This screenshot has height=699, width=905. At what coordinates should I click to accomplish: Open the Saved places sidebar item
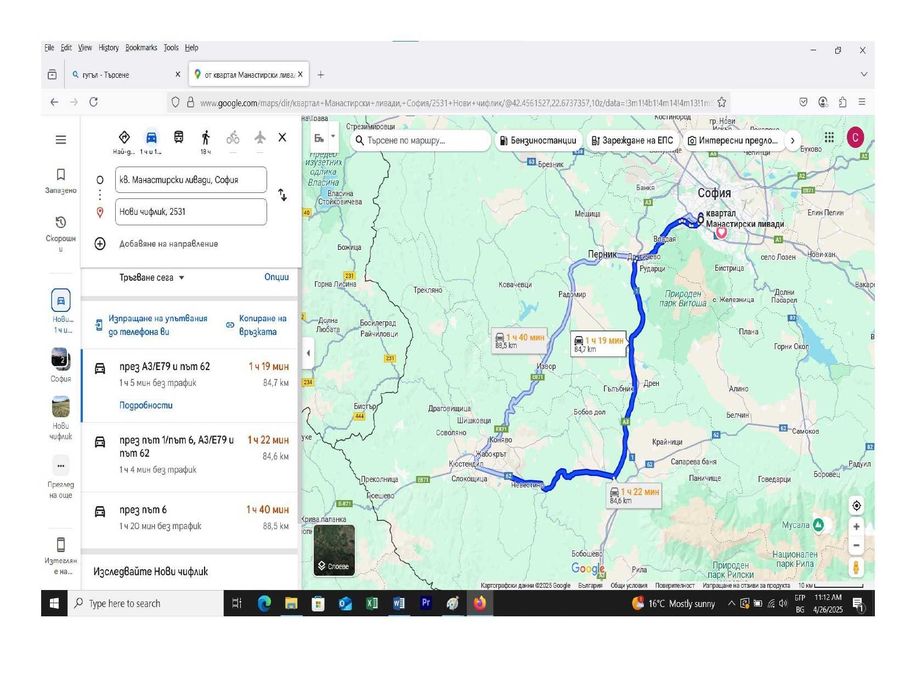click(x=61, y=181)
